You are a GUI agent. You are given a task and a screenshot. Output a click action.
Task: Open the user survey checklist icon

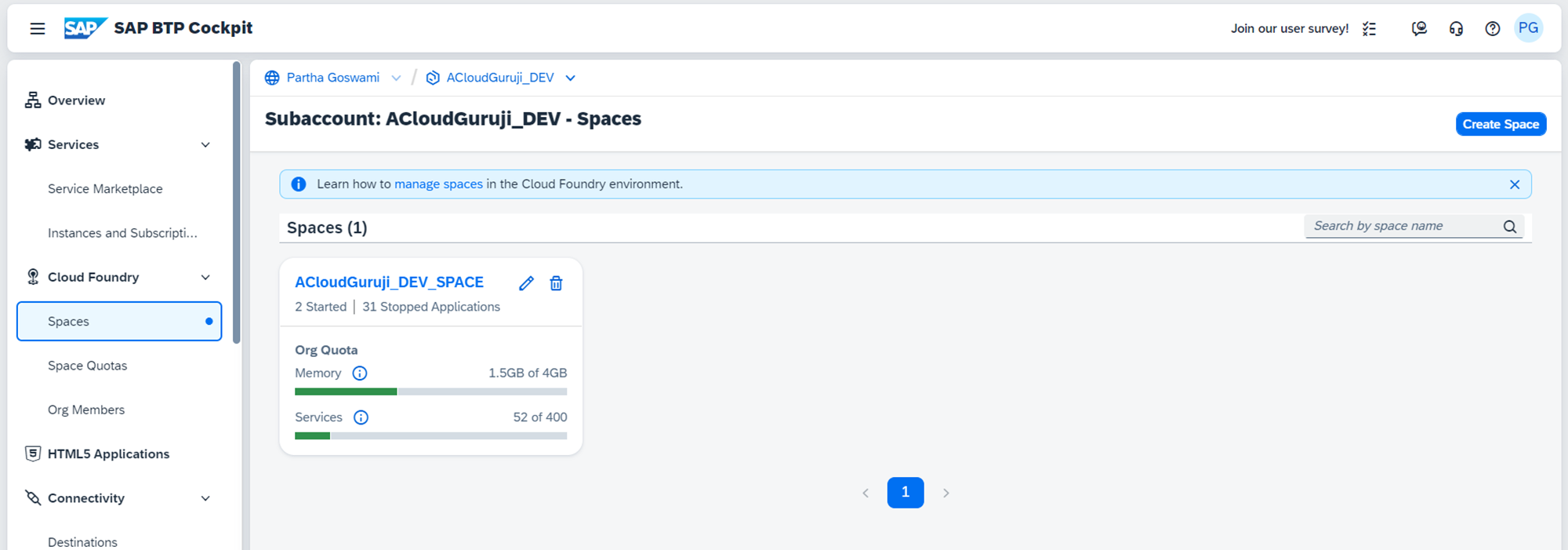tap(1369, 29)
